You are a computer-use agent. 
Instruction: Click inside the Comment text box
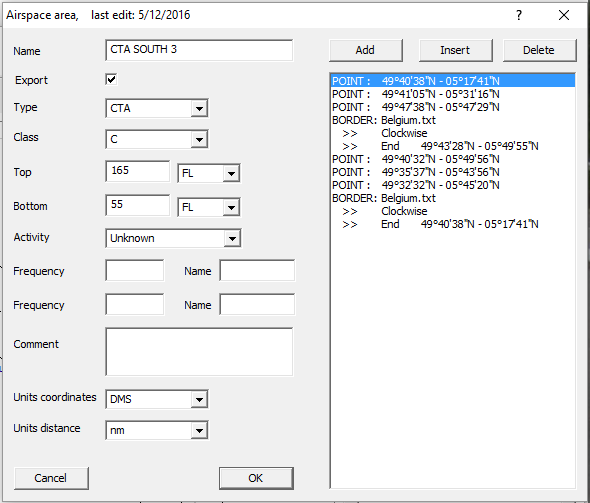click(x=199, y=352)
